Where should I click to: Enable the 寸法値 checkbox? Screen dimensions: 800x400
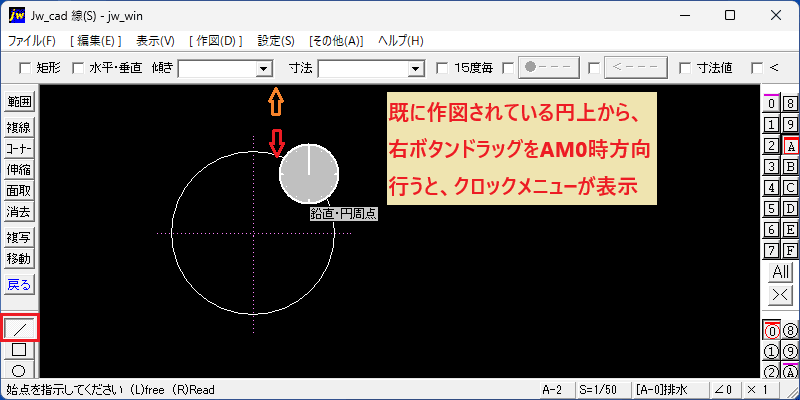click(x=685, y=68)
